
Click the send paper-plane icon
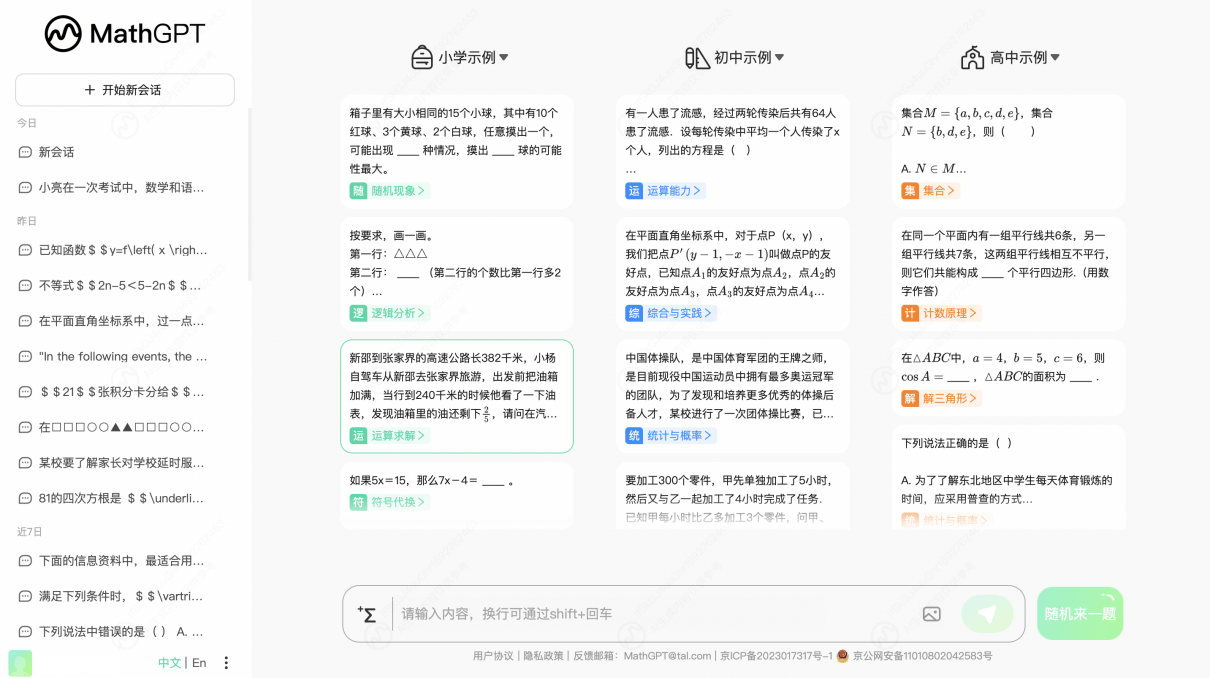tap(986, 613)
